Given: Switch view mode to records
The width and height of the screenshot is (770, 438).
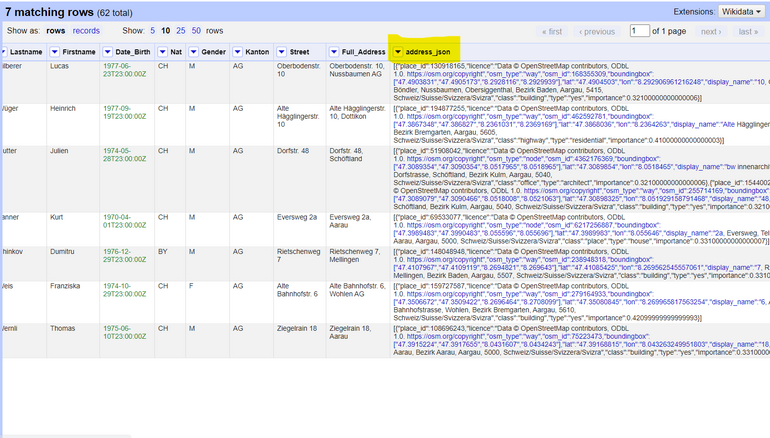Looking at the screenshot, I should tap(86, 31).
